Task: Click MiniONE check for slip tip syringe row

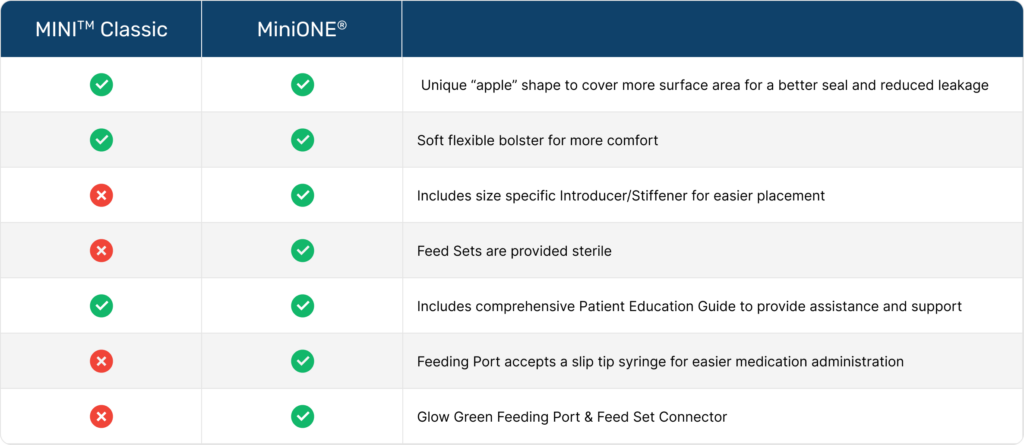Action: pyautogui.click(x=302, y=361)
